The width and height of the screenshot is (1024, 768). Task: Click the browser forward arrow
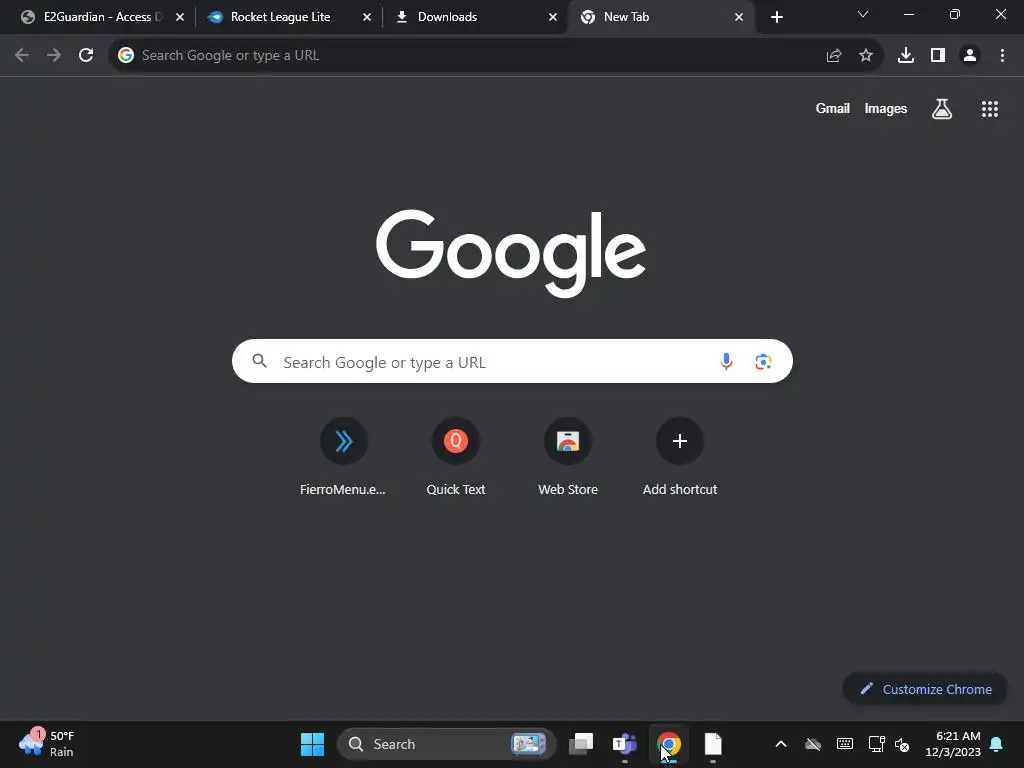coord(54,56)
